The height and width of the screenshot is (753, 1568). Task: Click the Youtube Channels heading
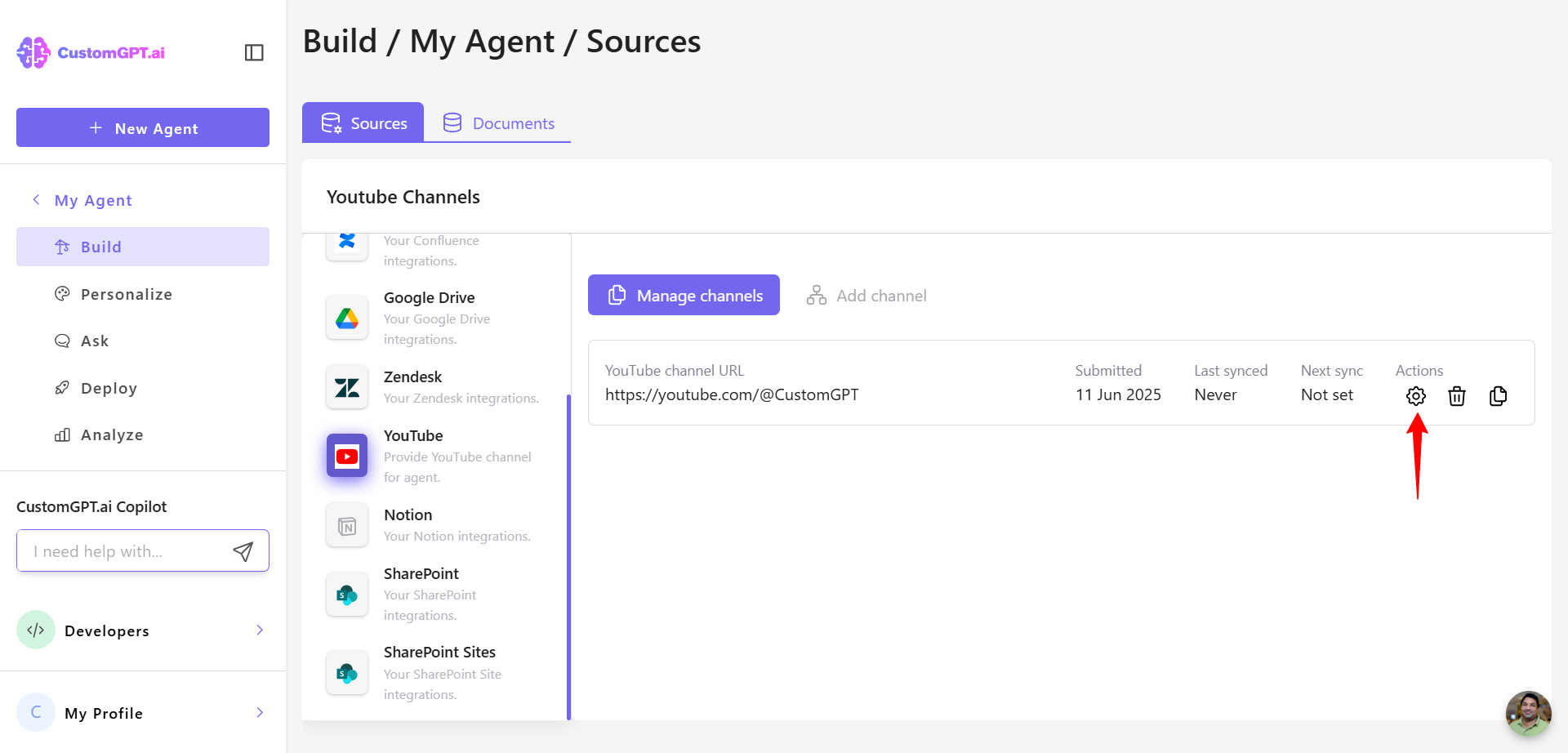point(403,197)
